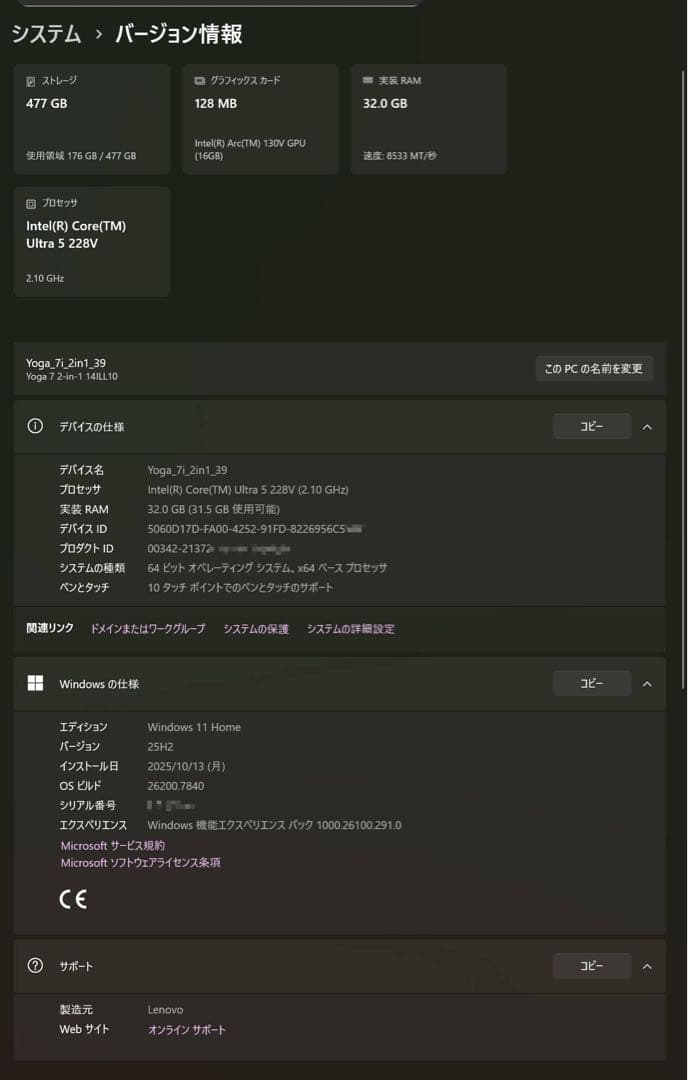The image size is (688, 1080).
Task: Open Microsoft サービス規約
Action: (113, 845)
